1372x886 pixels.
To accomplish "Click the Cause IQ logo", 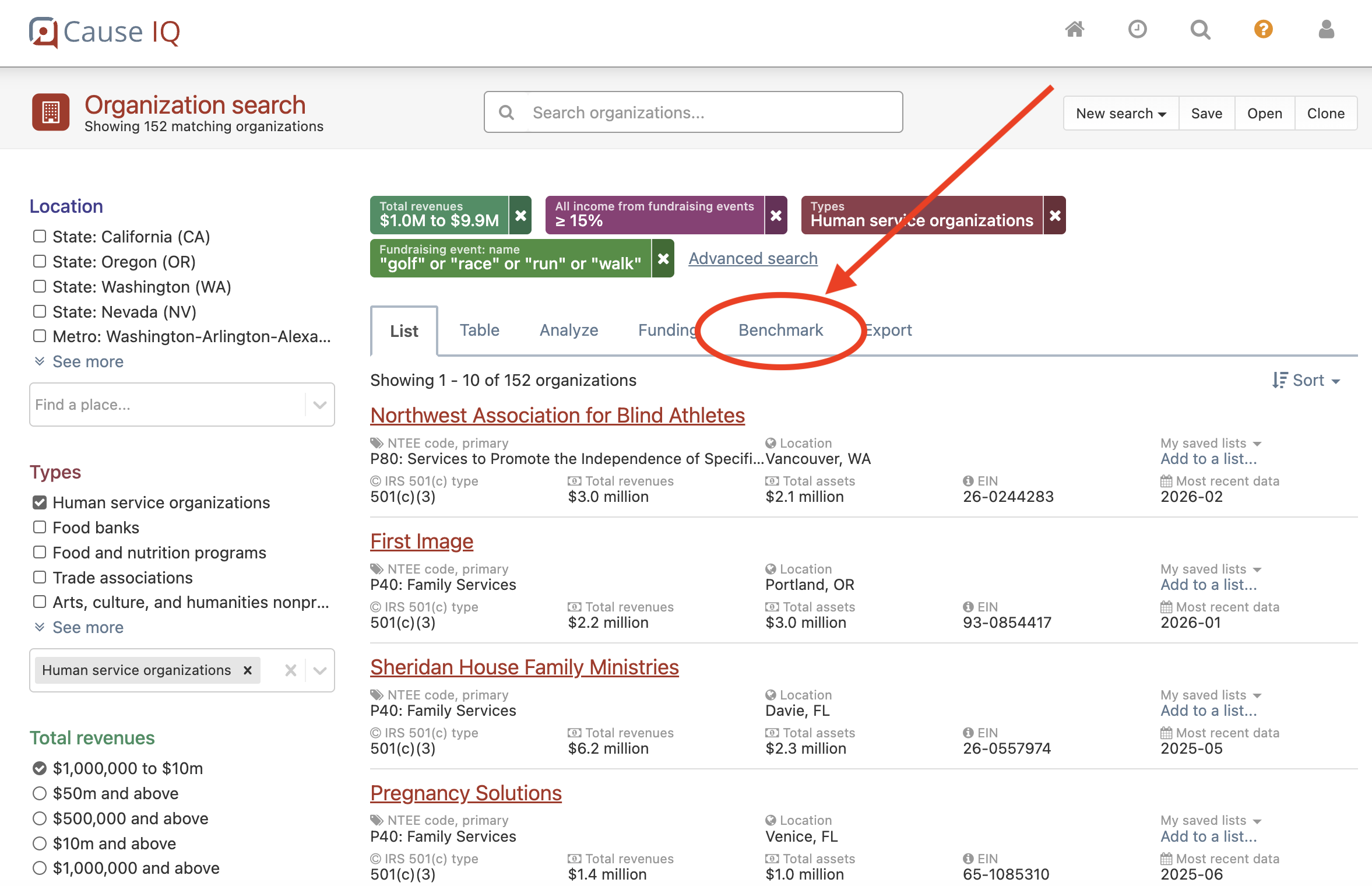I will click(105, 31).
